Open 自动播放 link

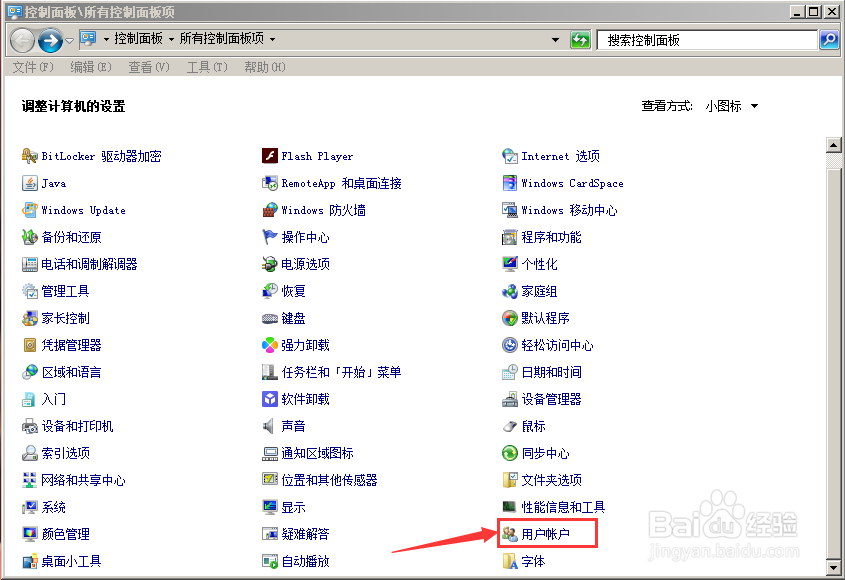pyautogui.click(x=305, y=561)
